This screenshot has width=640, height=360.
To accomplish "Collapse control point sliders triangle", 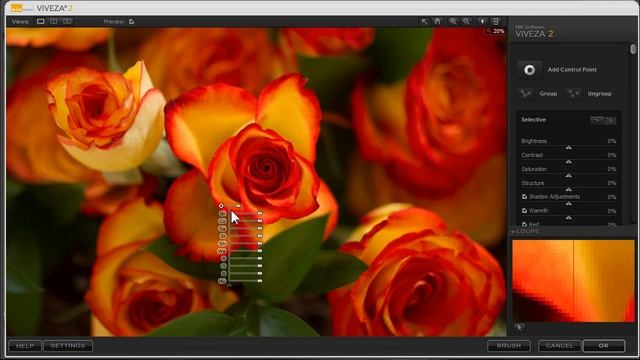I will tap(229, 285).
